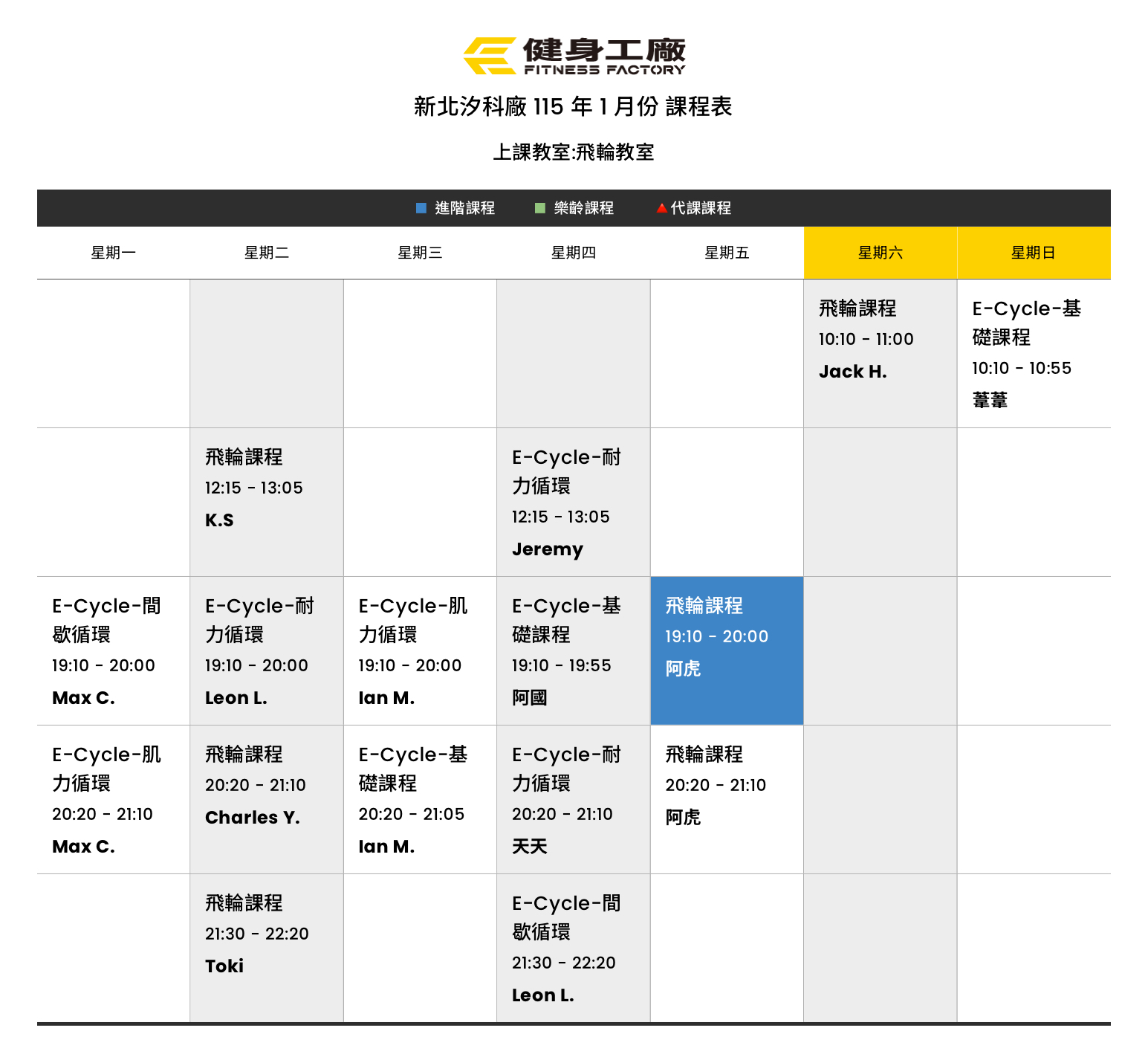Click the red 代課課程 triangle icon
The image size is (1148, 1063).
(661, 208)
